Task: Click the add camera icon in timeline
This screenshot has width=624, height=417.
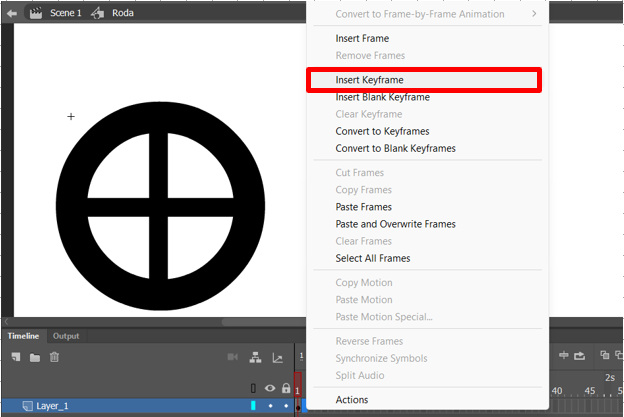Action: [x=233, y=357]
